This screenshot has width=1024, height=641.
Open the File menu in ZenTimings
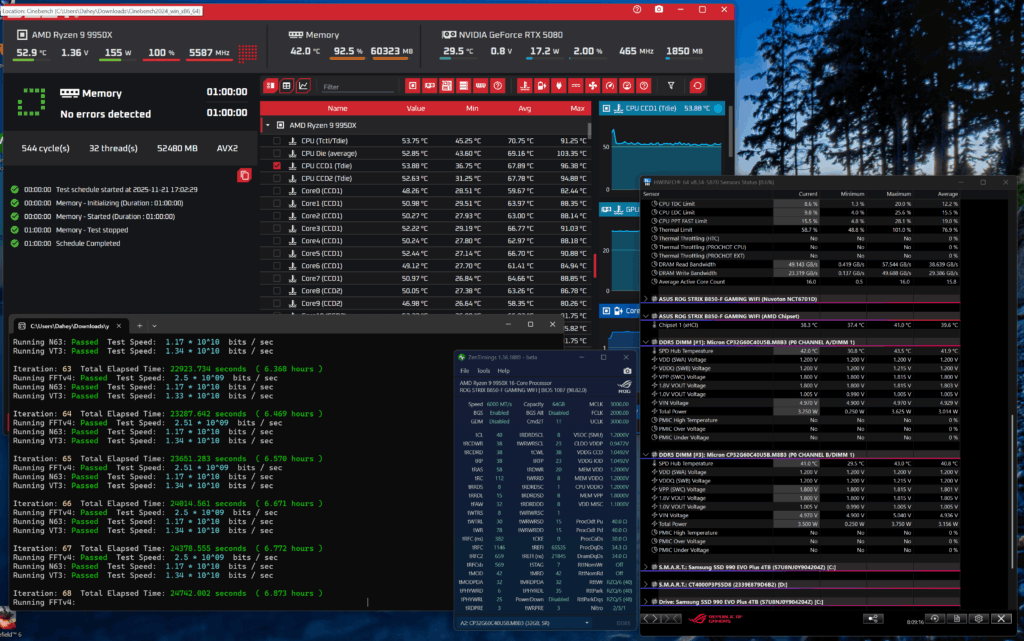pos(465,371)
